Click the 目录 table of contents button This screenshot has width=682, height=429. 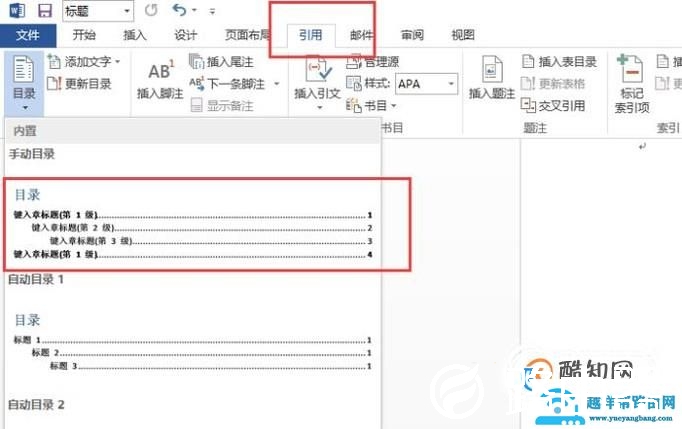coord(24,83)
